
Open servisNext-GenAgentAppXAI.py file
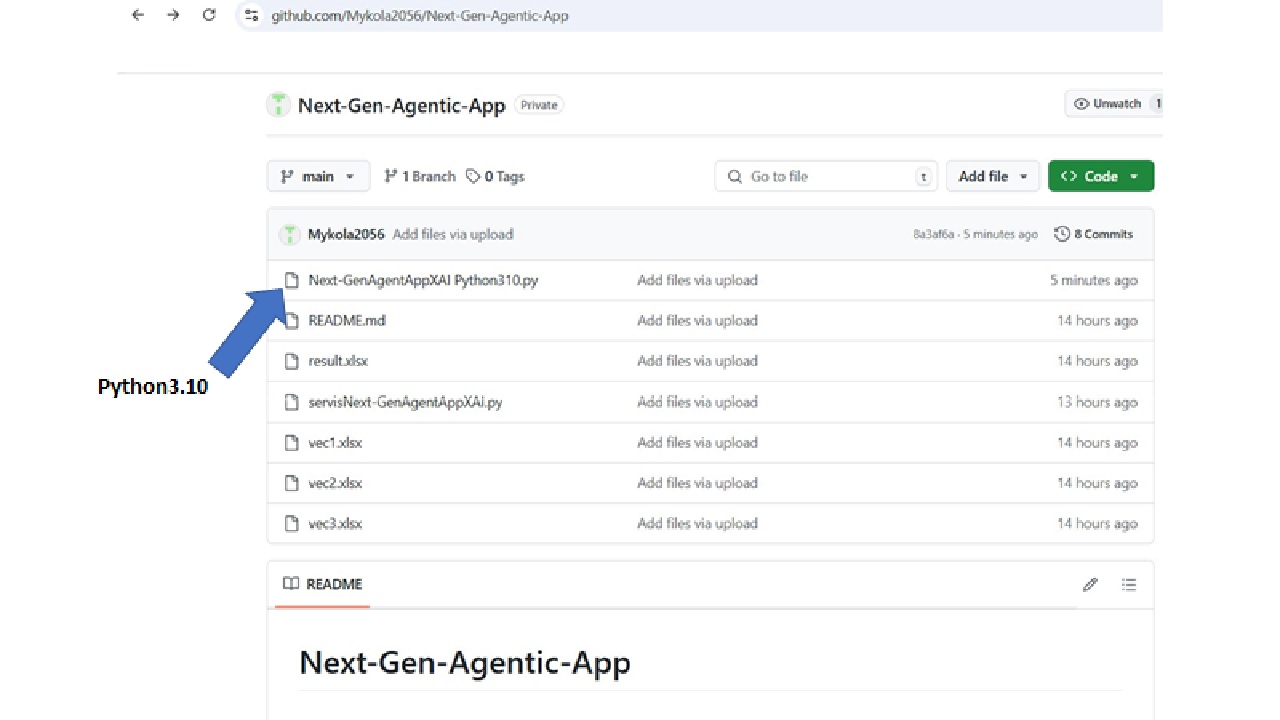405,402
